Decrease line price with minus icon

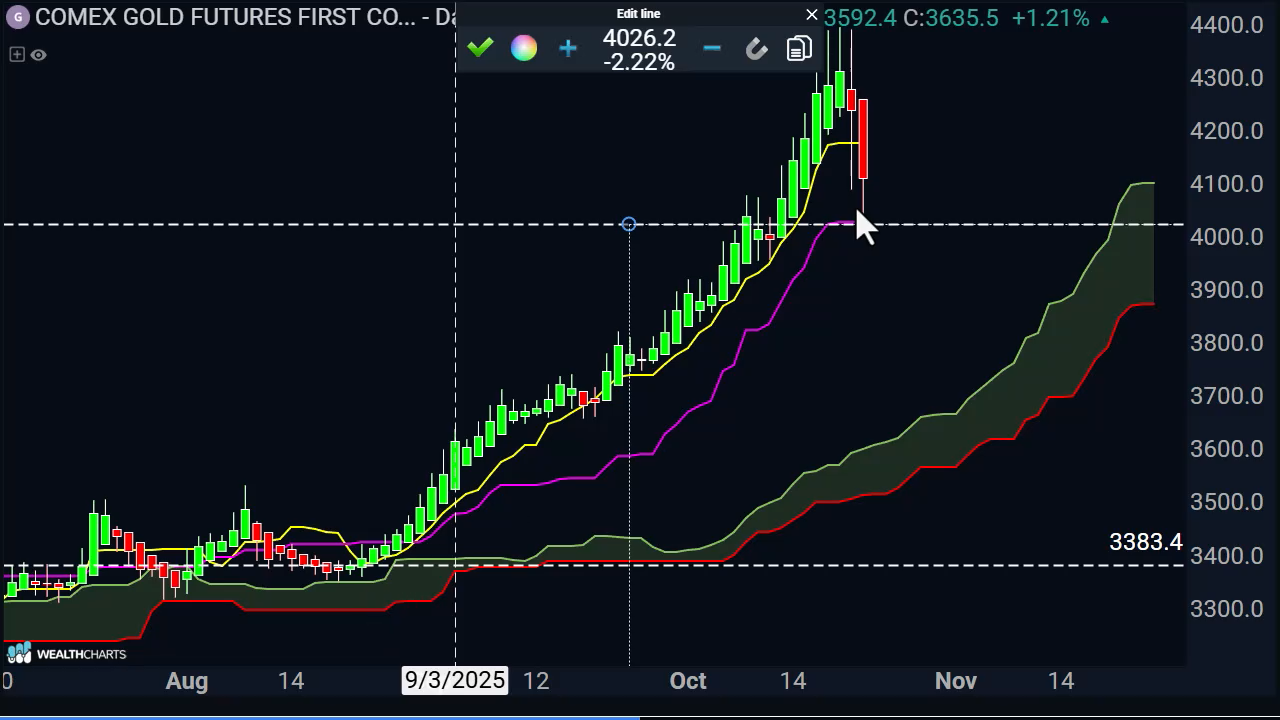pos(711,48)
